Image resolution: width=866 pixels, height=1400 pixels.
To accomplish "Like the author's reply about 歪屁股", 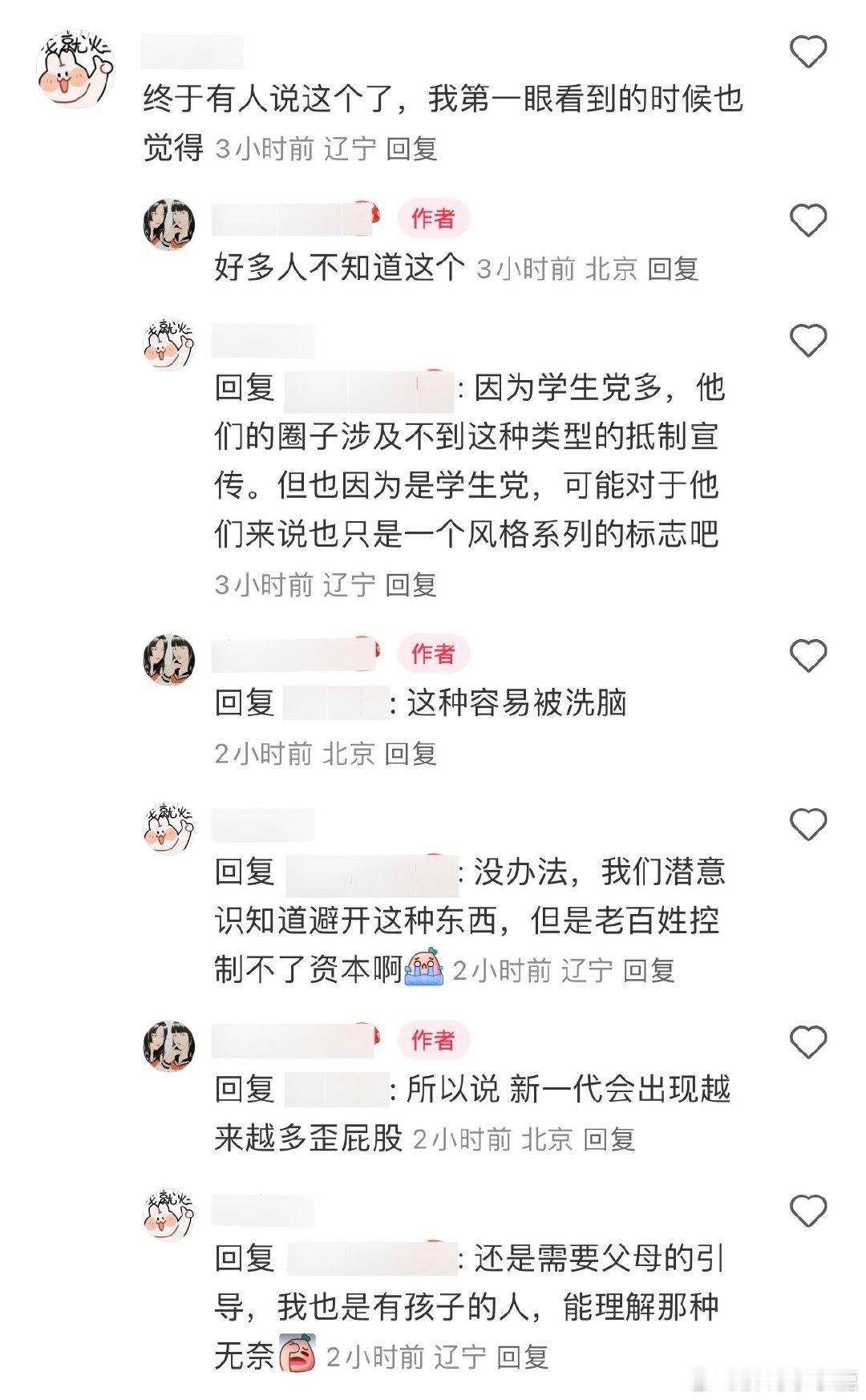I will pyautogui.click(x=808, y=1042).
